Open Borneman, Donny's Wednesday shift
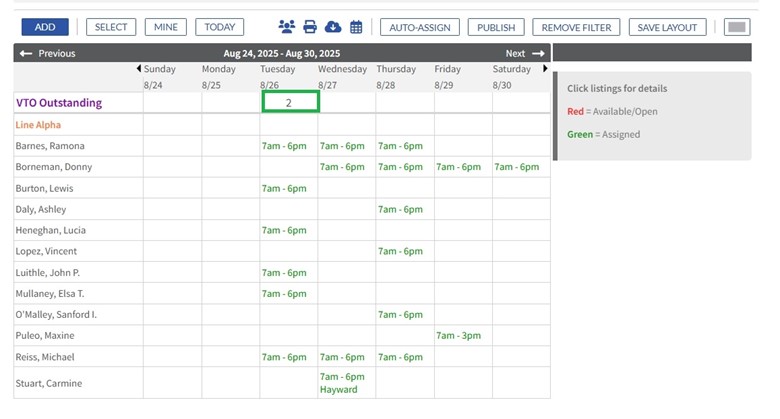The width and height of the screenshot is (780, 419). [x=342, y=167]
